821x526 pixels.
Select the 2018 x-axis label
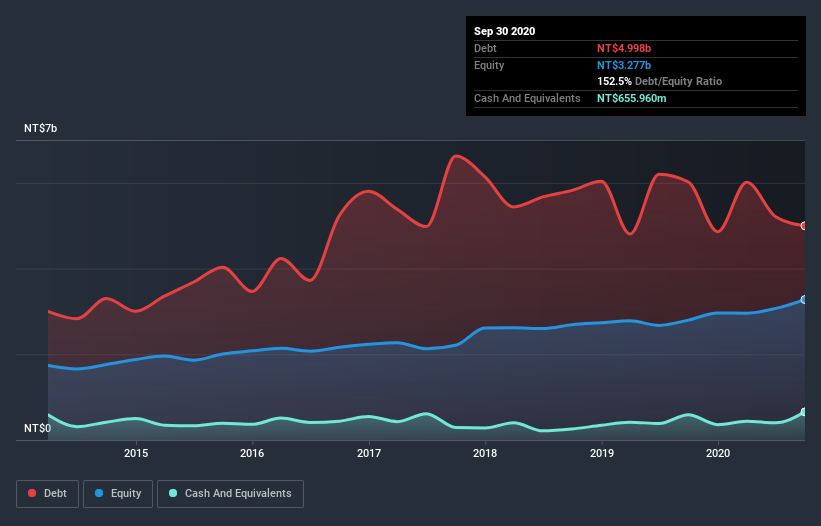[485, 453]
